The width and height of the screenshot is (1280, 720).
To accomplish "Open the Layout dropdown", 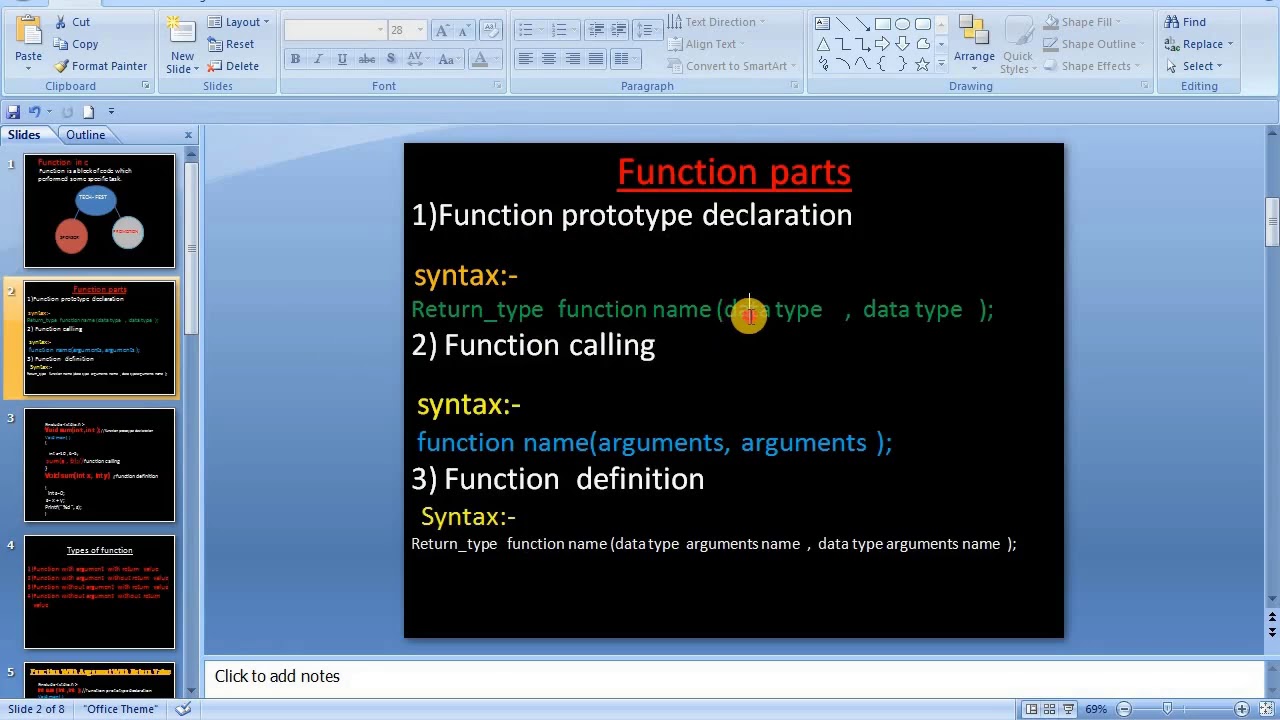I will 239,22.
